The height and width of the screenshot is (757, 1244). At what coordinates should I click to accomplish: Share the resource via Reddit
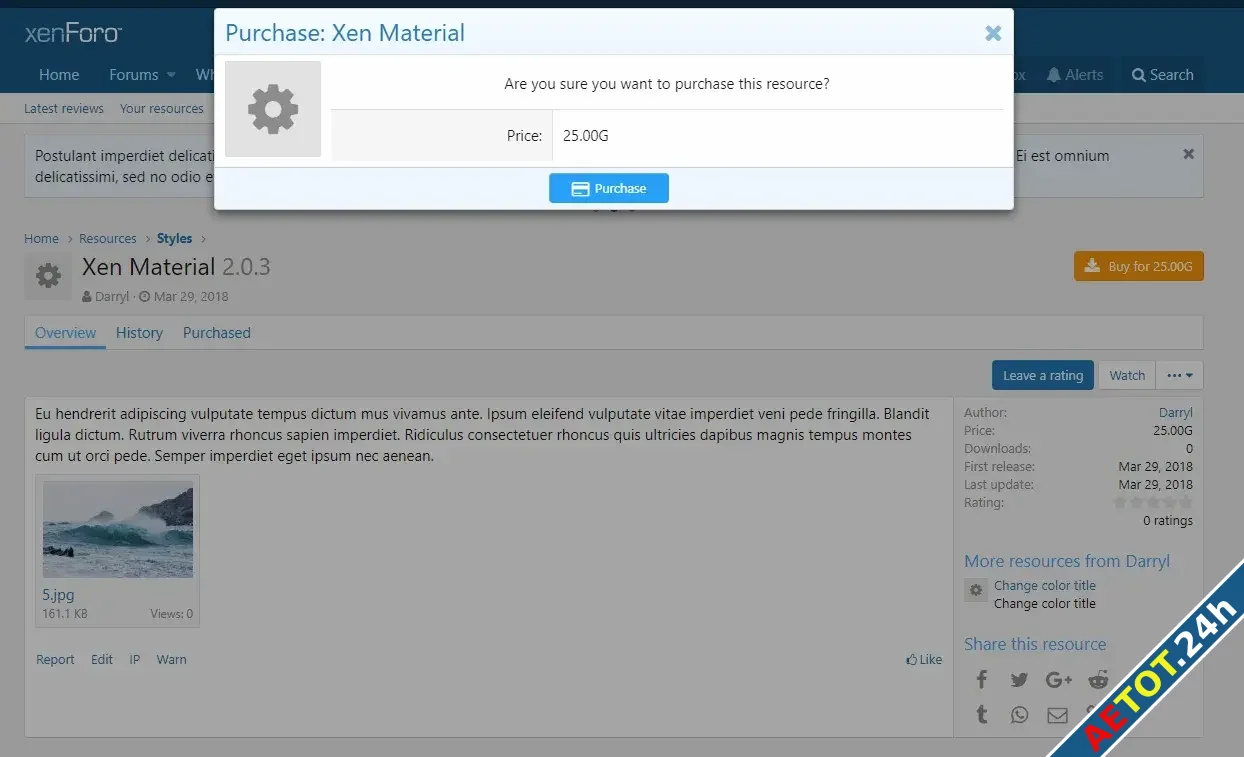1097,679
